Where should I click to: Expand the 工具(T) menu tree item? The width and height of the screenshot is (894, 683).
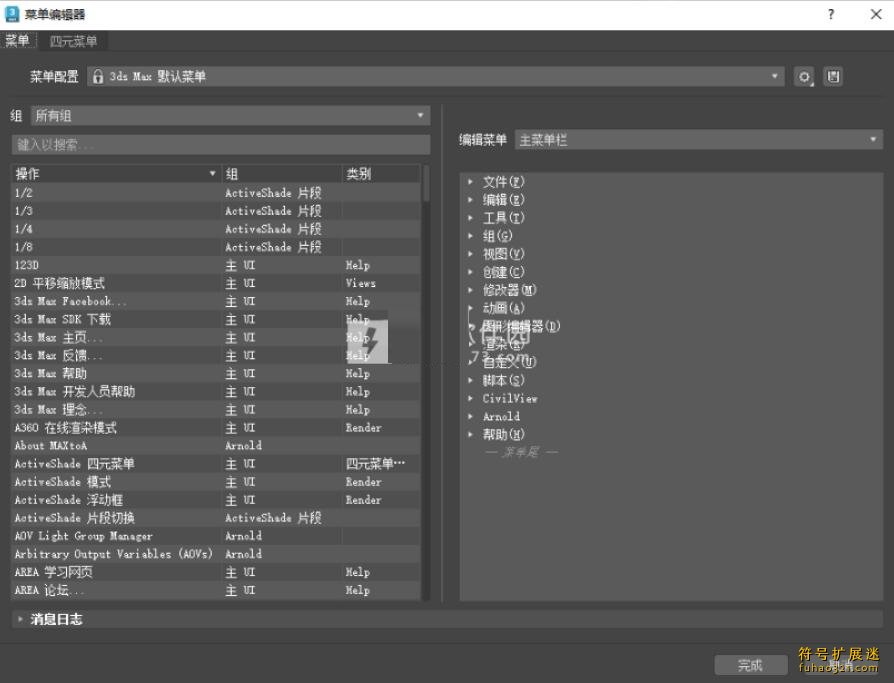(x=470, y=218)
